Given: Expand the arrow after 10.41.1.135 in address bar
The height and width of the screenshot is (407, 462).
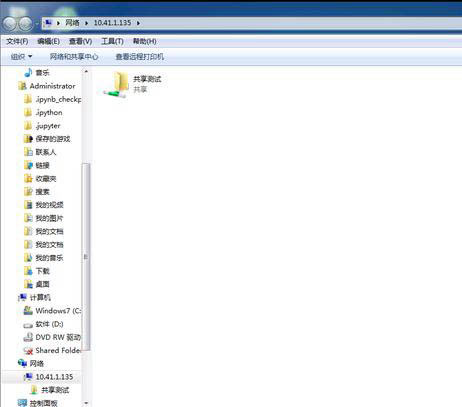Looking at the screenshot, I should click(x=138, y=23).
